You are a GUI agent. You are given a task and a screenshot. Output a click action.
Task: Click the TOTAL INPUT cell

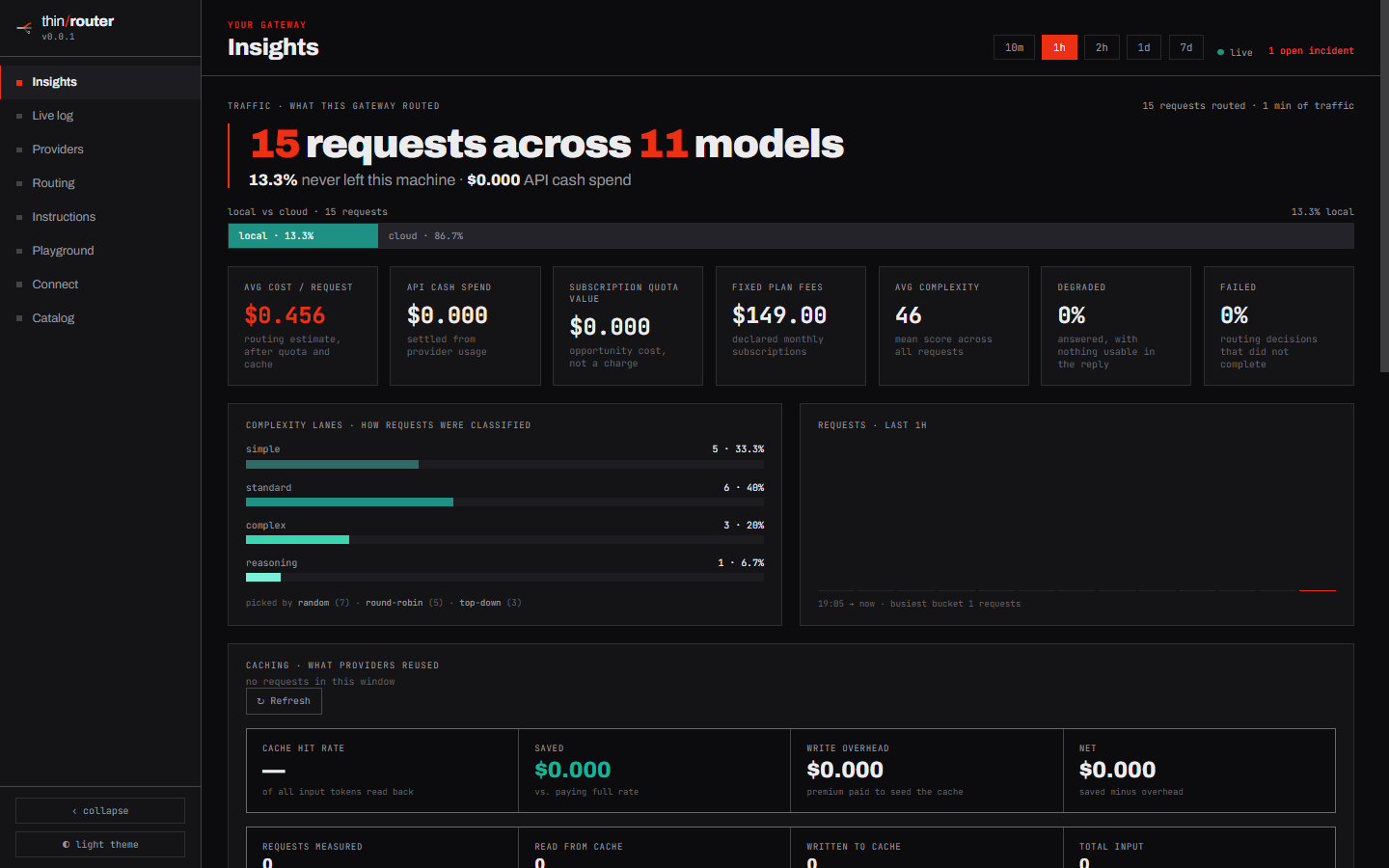pyautogui.click(x=1199, y=848)
